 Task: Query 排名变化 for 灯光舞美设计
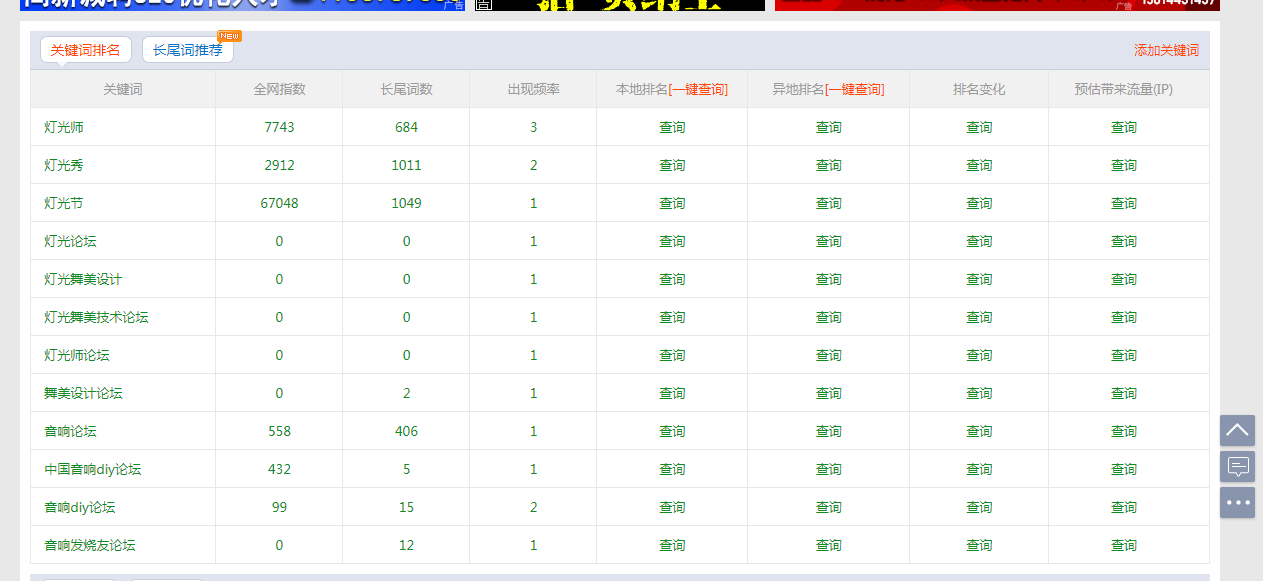[979, 280]
